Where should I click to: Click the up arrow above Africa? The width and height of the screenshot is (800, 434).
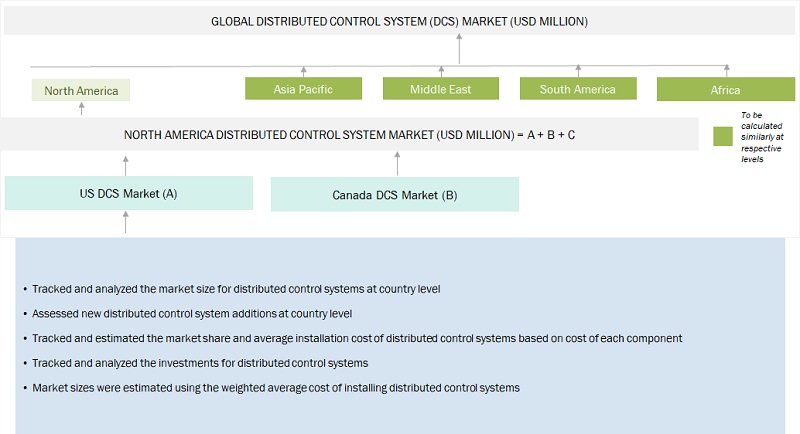pyautogui.click(x=725, y=72)
